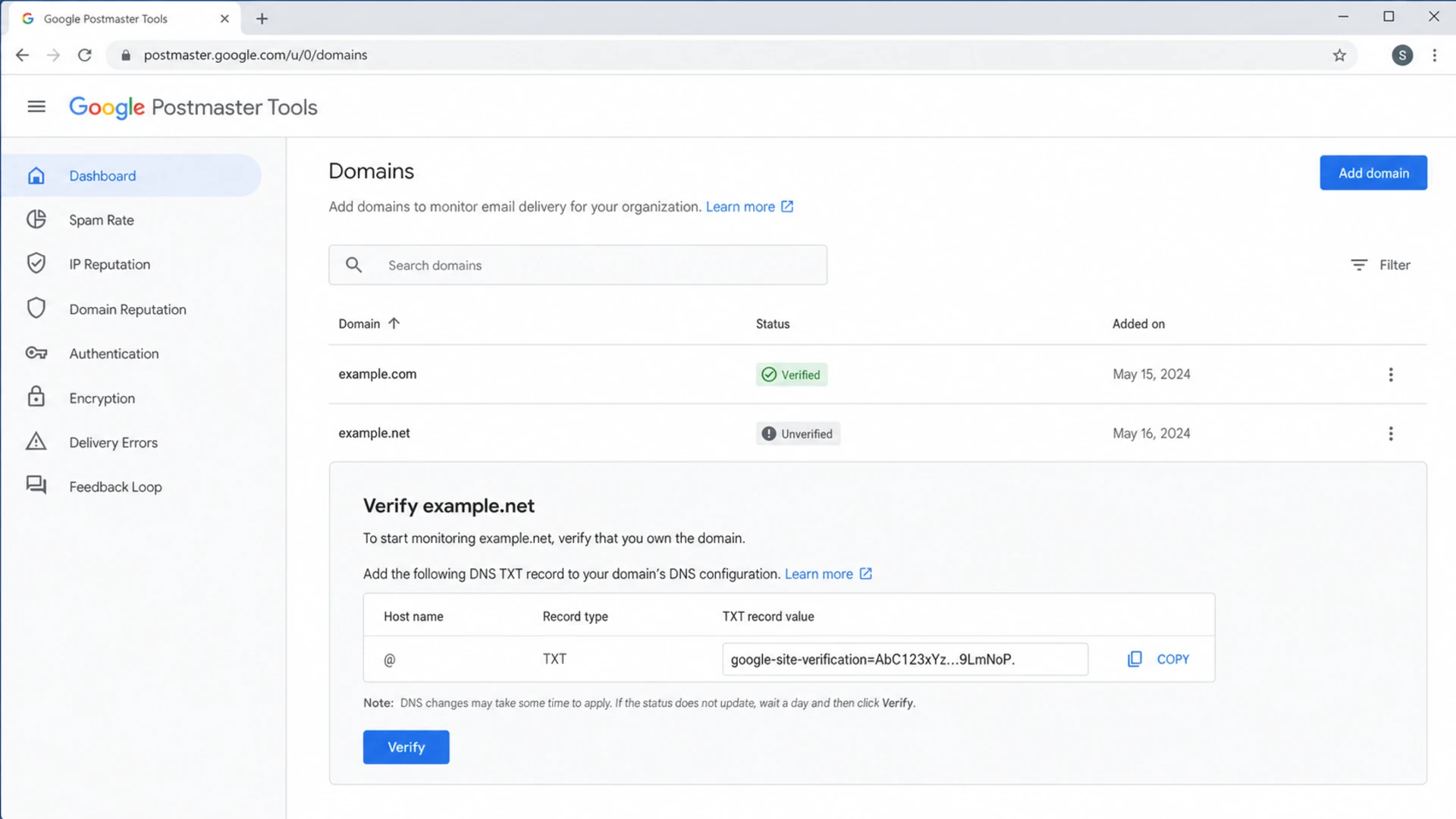Viewport: 1456px width, 819px height.
Task: Click the May 16, 2024 date
Action: [1151, 434]
